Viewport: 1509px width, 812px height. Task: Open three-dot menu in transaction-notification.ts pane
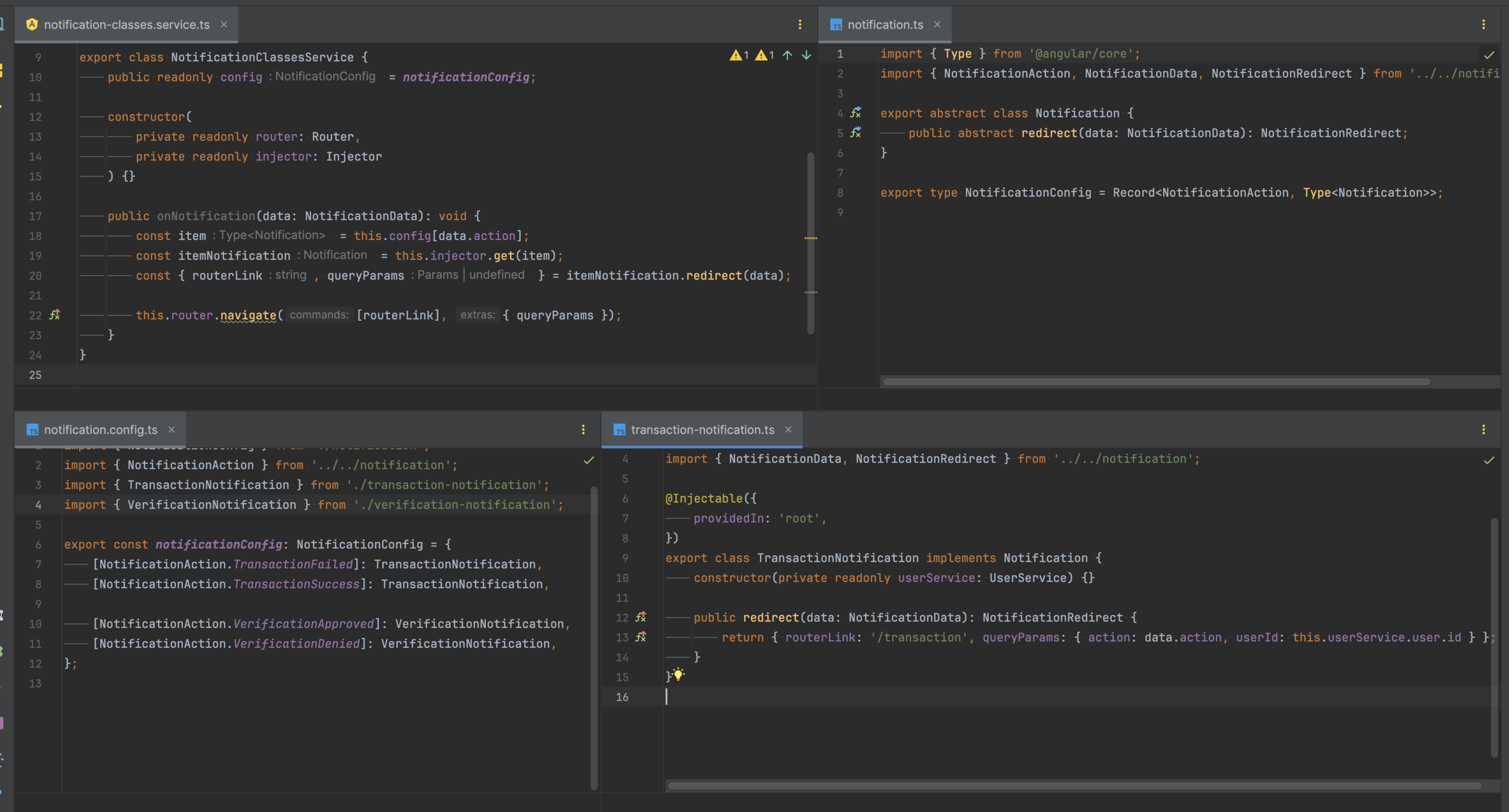point(1484,430)
